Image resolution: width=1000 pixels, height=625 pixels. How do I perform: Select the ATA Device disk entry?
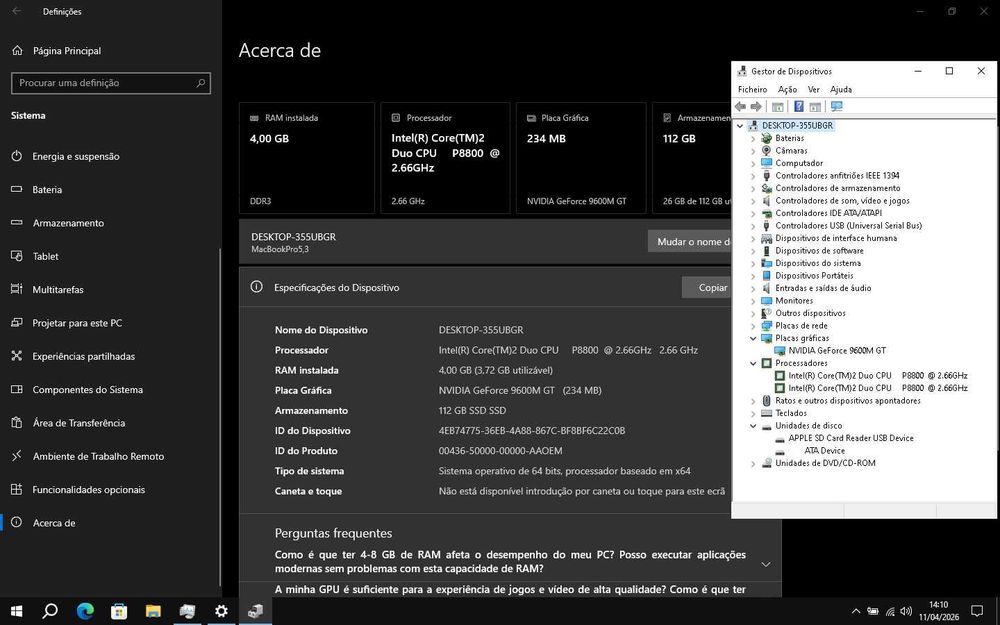[824, 451]
